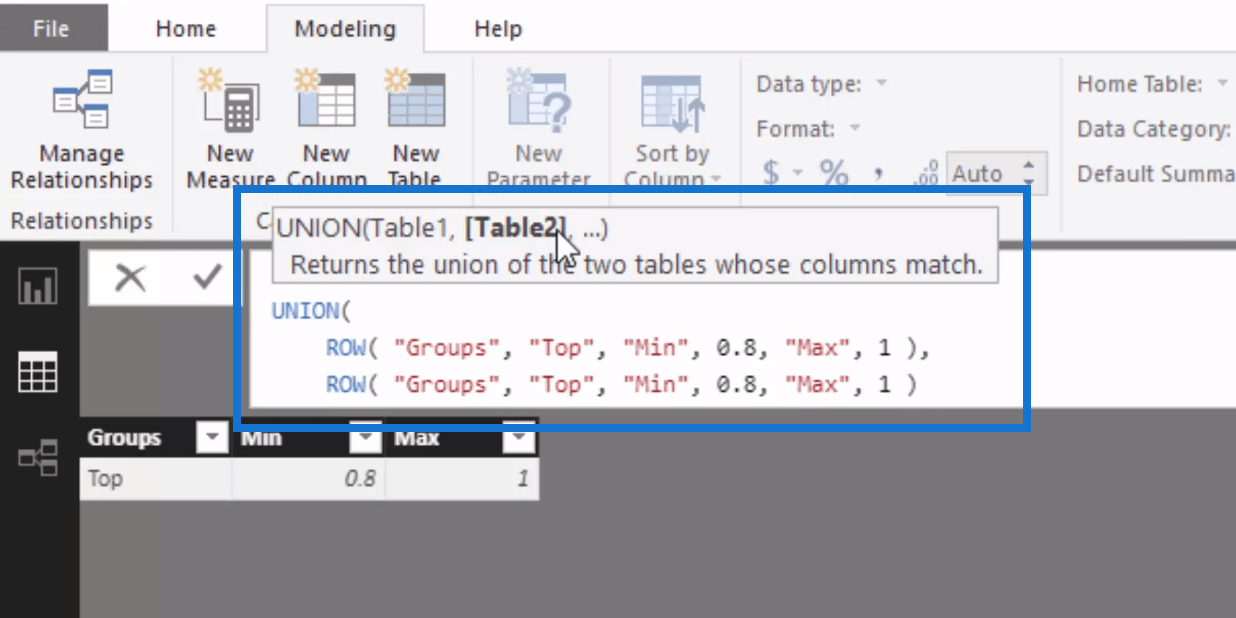The width and height of the screenshot is (1236, 618).
Task: Apply percentage format
Action: [834, 173]
